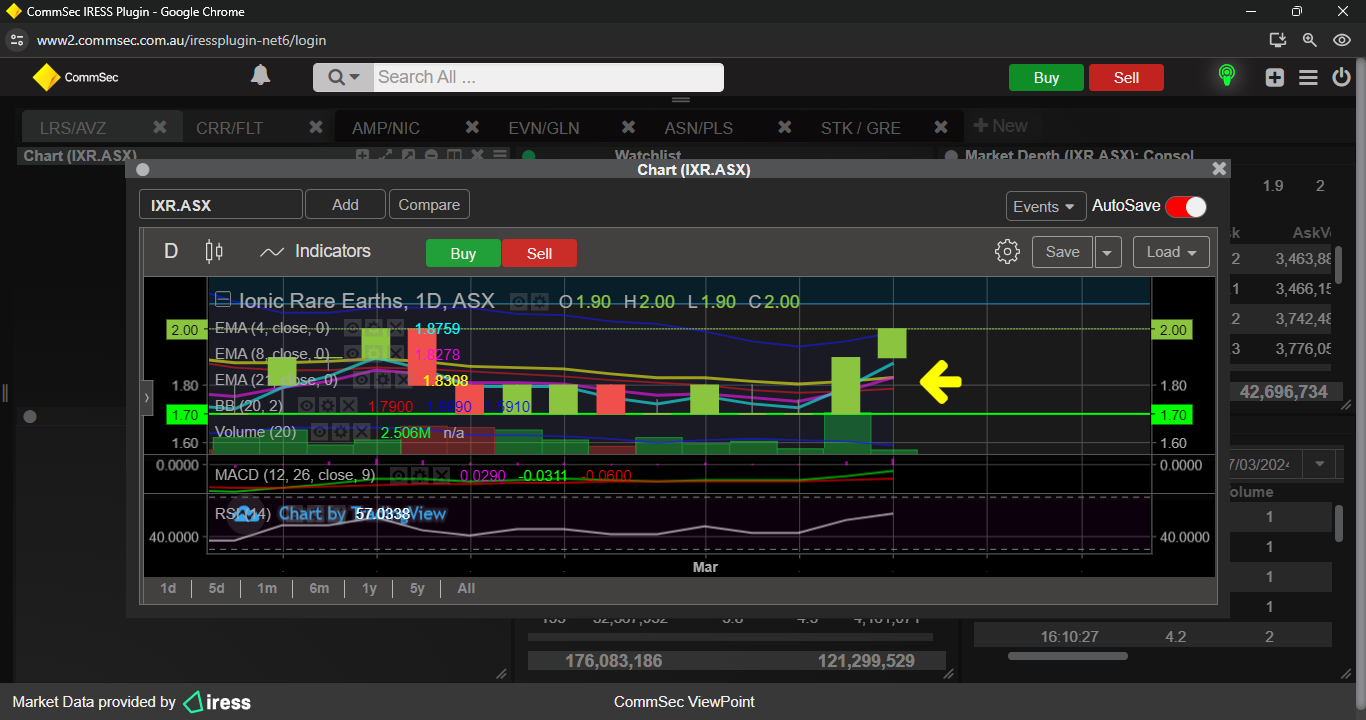Select the 6m time range
Image resolution: width=1366 pixels, height=720 pixels.
coord(319,588)
